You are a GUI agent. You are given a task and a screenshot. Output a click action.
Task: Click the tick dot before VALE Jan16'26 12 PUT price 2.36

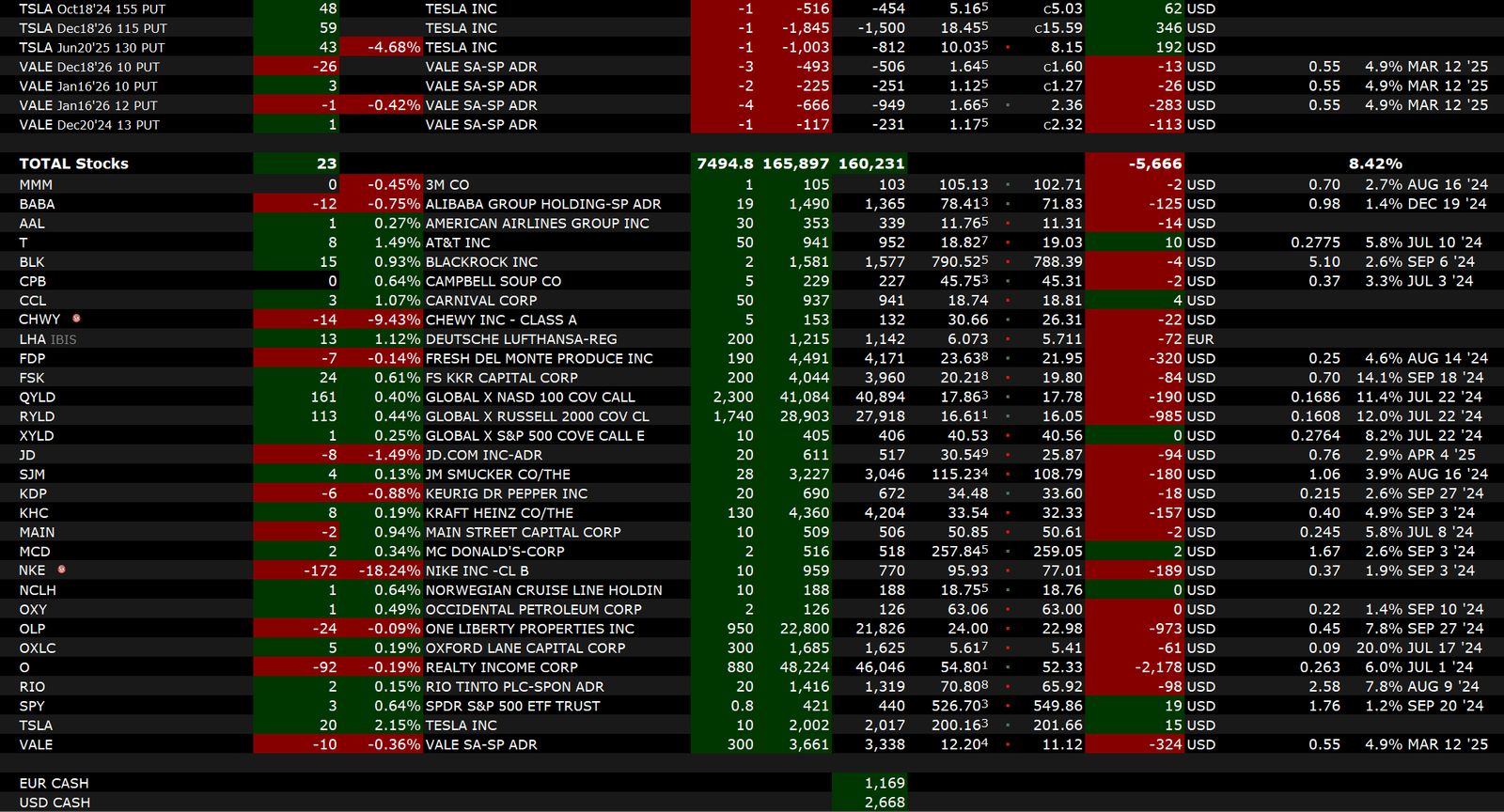click(x=1008, y=105)
